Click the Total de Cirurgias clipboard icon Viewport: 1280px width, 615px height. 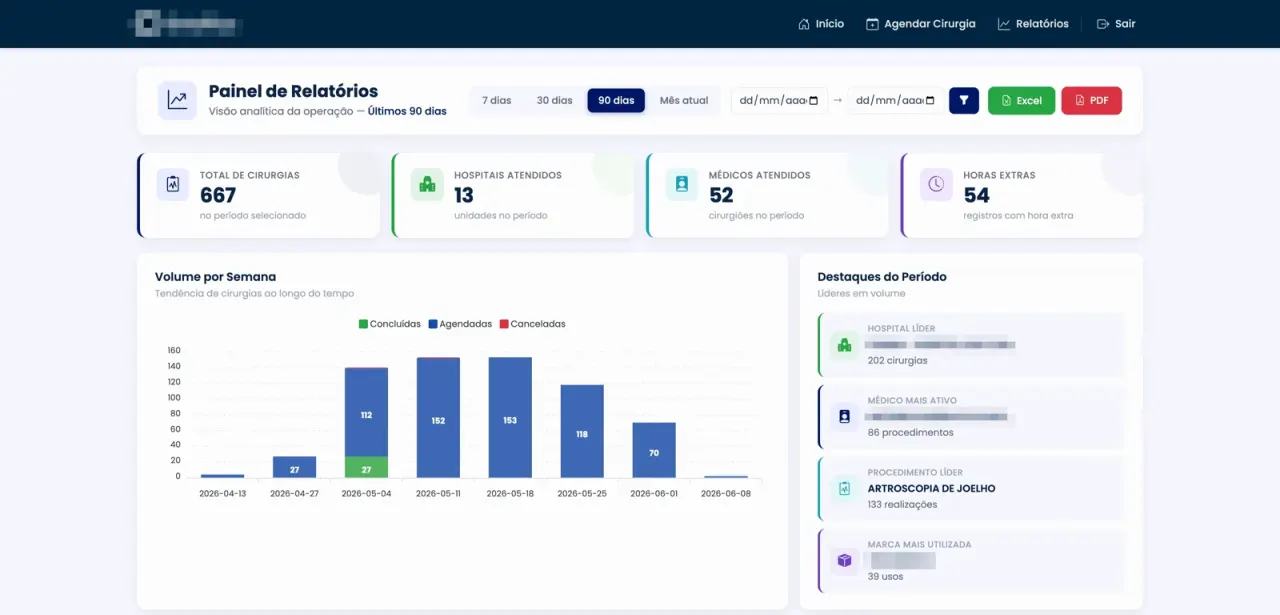[173, 184]
